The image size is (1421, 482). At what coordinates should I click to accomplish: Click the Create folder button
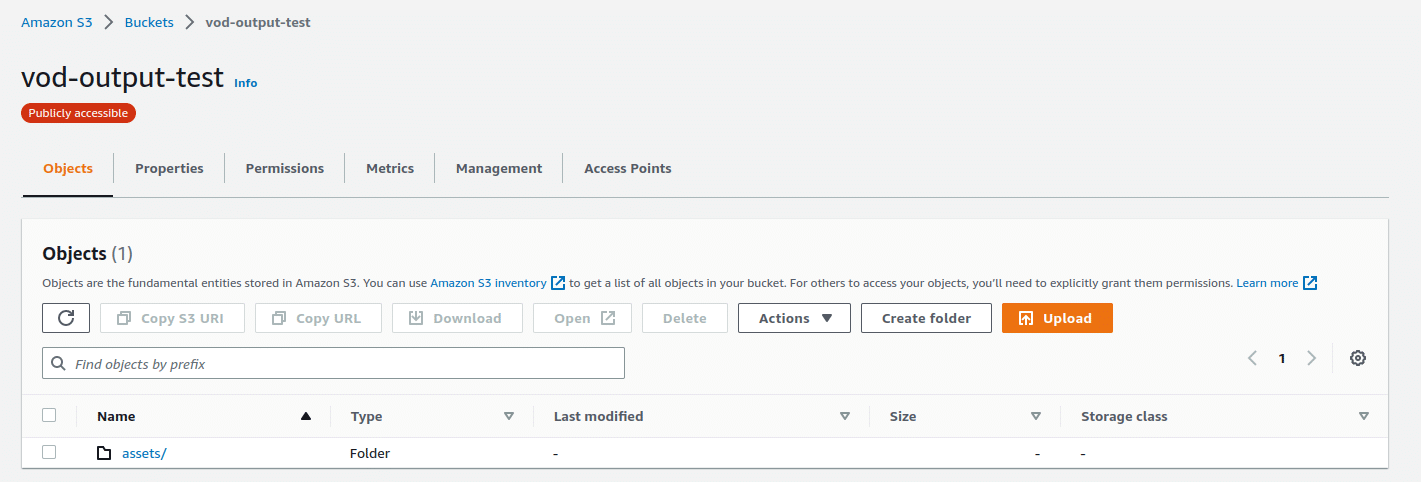point(926,318)
